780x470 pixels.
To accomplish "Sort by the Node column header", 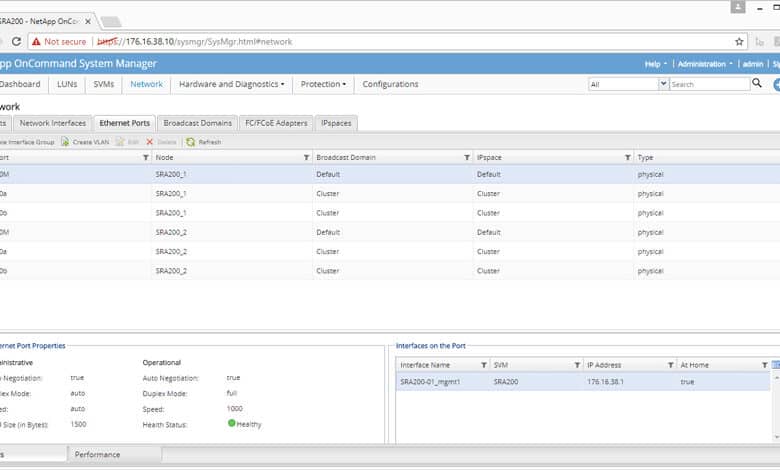I will tap(164, 157).
